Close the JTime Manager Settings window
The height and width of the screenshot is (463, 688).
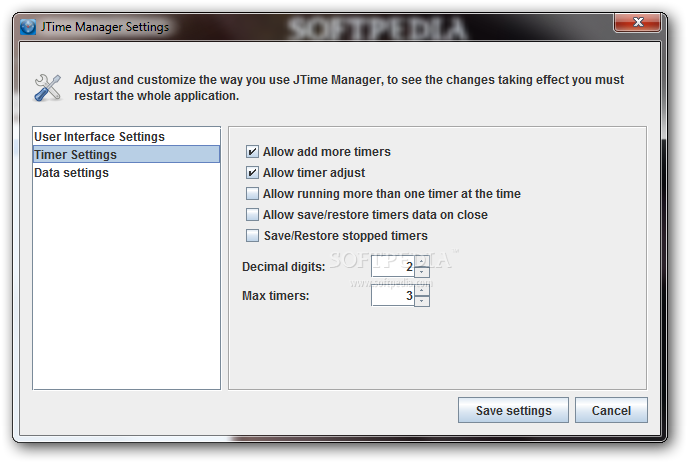[x=638, y=22]
